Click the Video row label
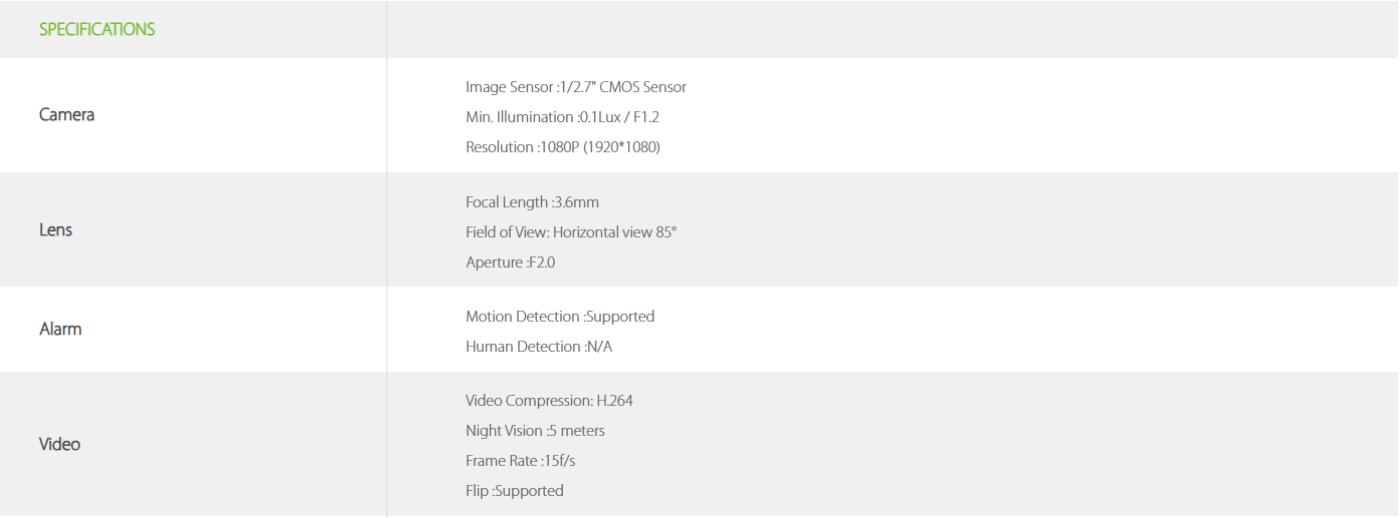The image size is (1400, 518). (60, 445)
